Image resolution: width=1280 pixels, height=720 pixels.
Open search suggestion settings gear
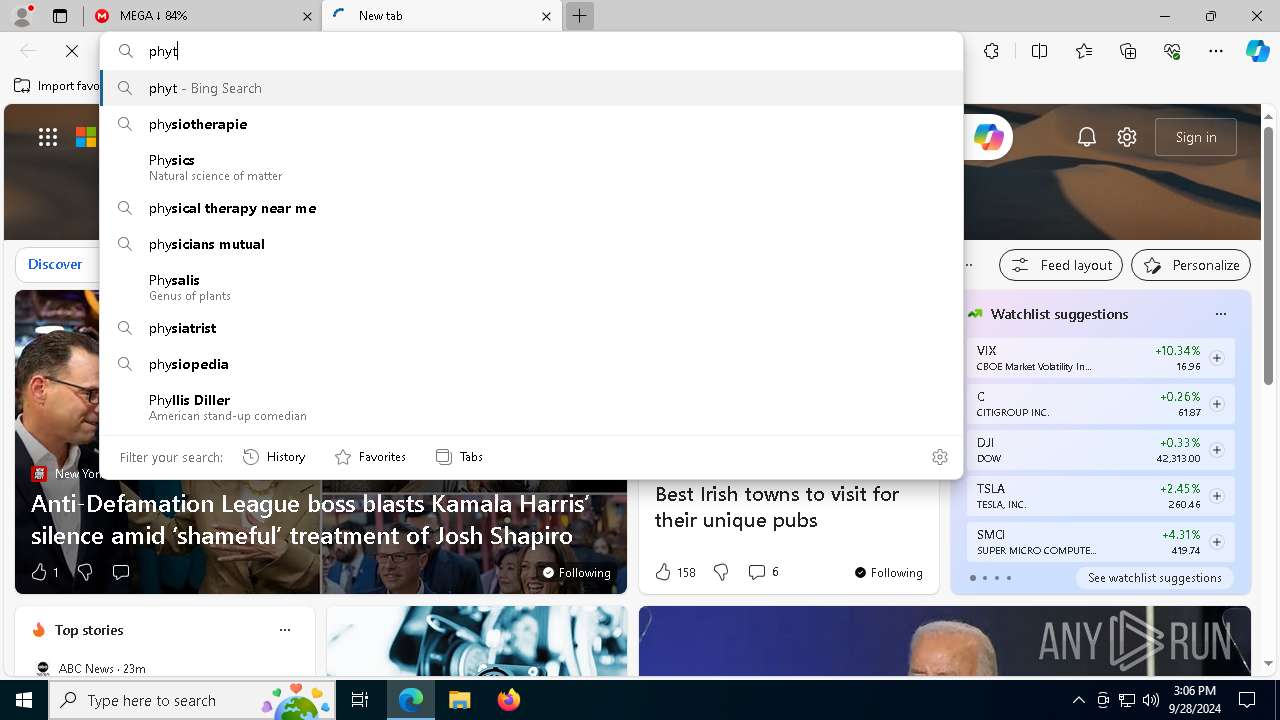(x=940, y=457)
